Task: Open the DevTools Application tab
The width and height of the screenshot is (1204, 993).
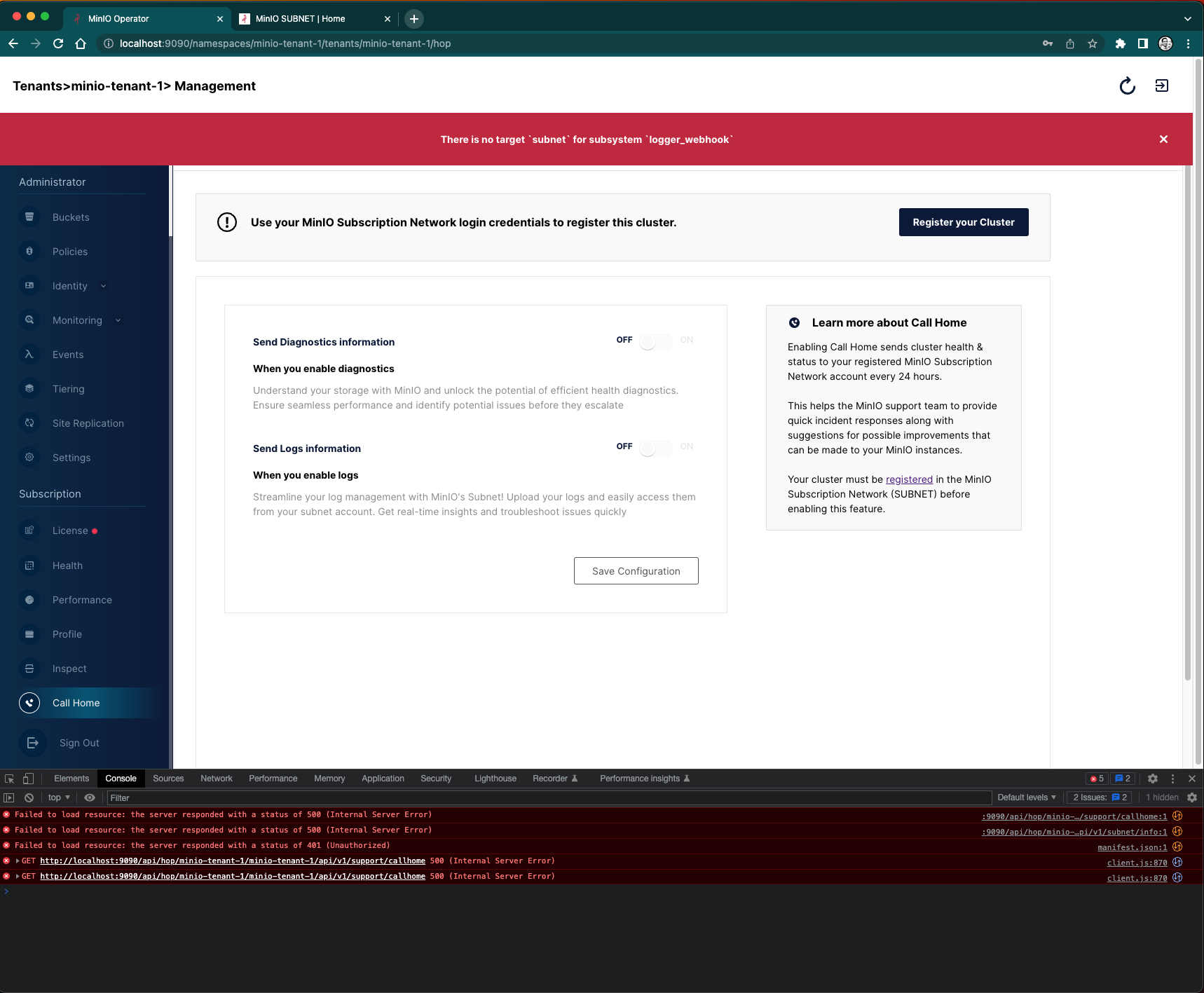Action: (x=383, y=779)
